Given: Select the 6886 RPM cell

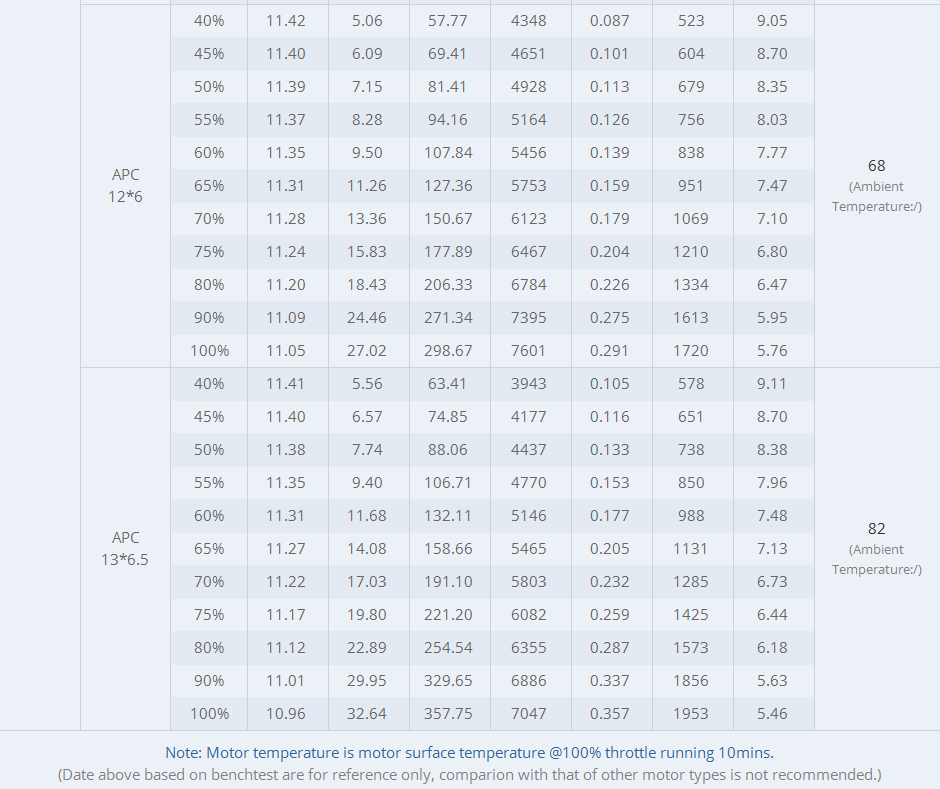Looking at the screenshot, I should pyautogui.click(x=529, y=681).
